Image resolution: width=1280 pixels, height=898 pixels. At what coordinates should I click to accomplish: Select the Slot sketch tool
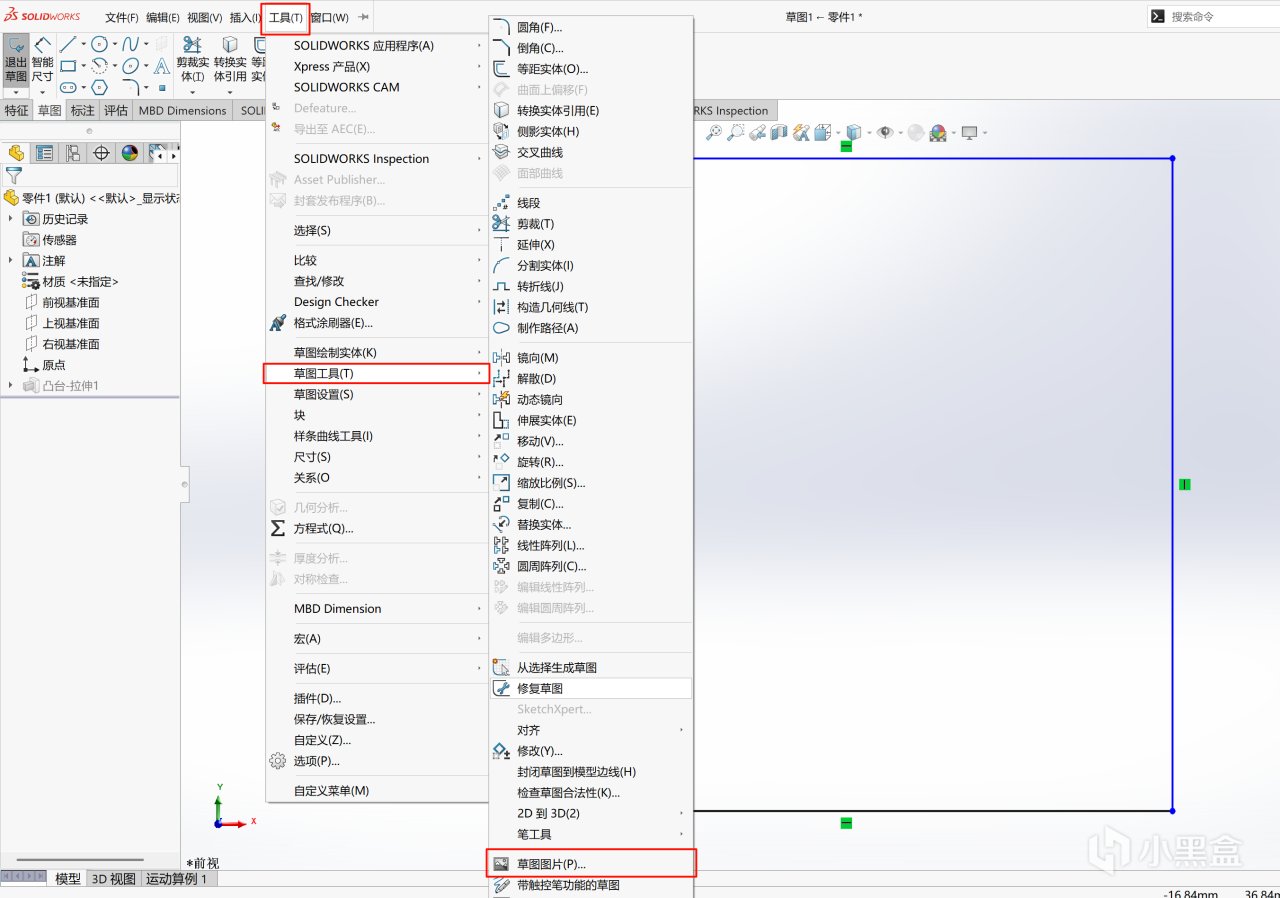(67, 88)
